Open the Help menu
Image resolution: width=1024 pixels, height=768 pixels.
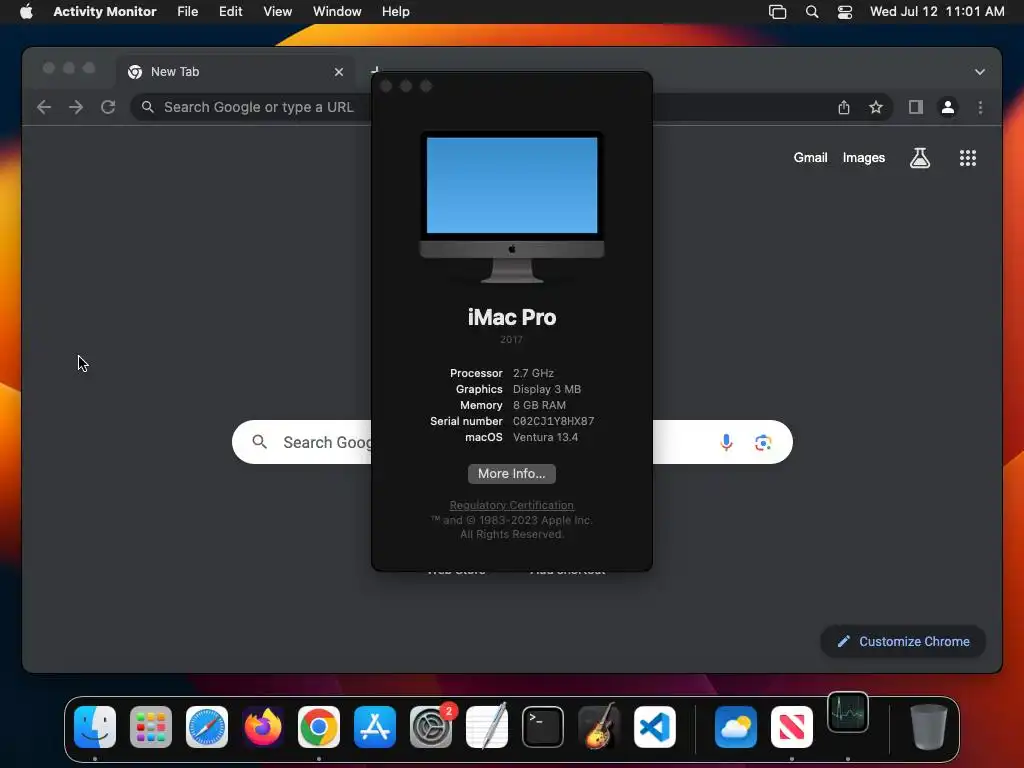[396, 12]
